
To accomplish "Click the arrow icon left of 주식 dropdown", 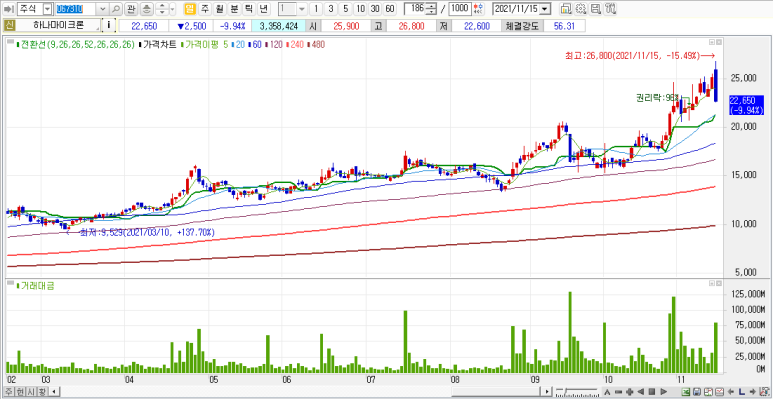I will (9, 9).
